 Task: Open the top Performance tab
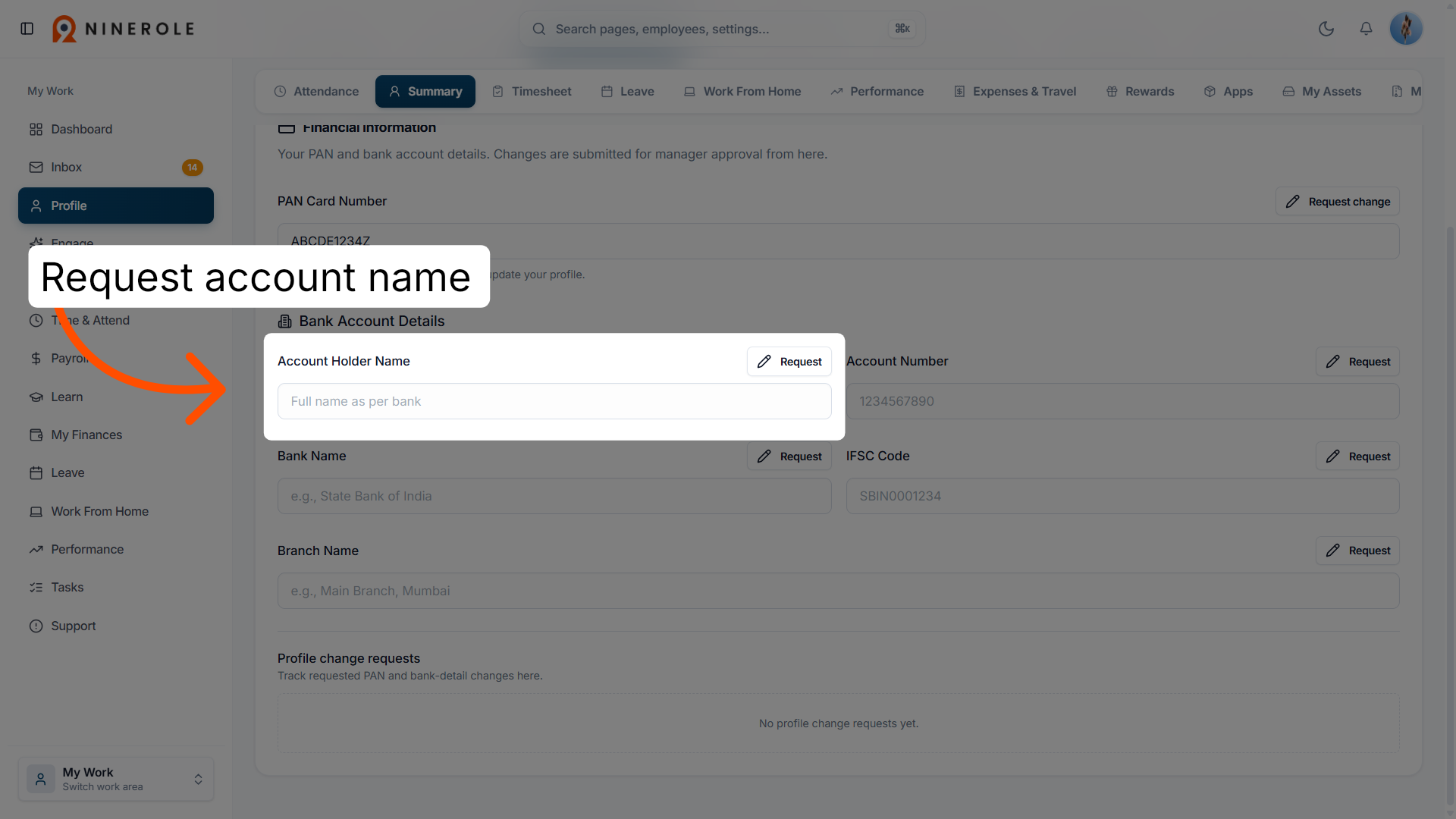pyautogui.click(x=877, y=91)
